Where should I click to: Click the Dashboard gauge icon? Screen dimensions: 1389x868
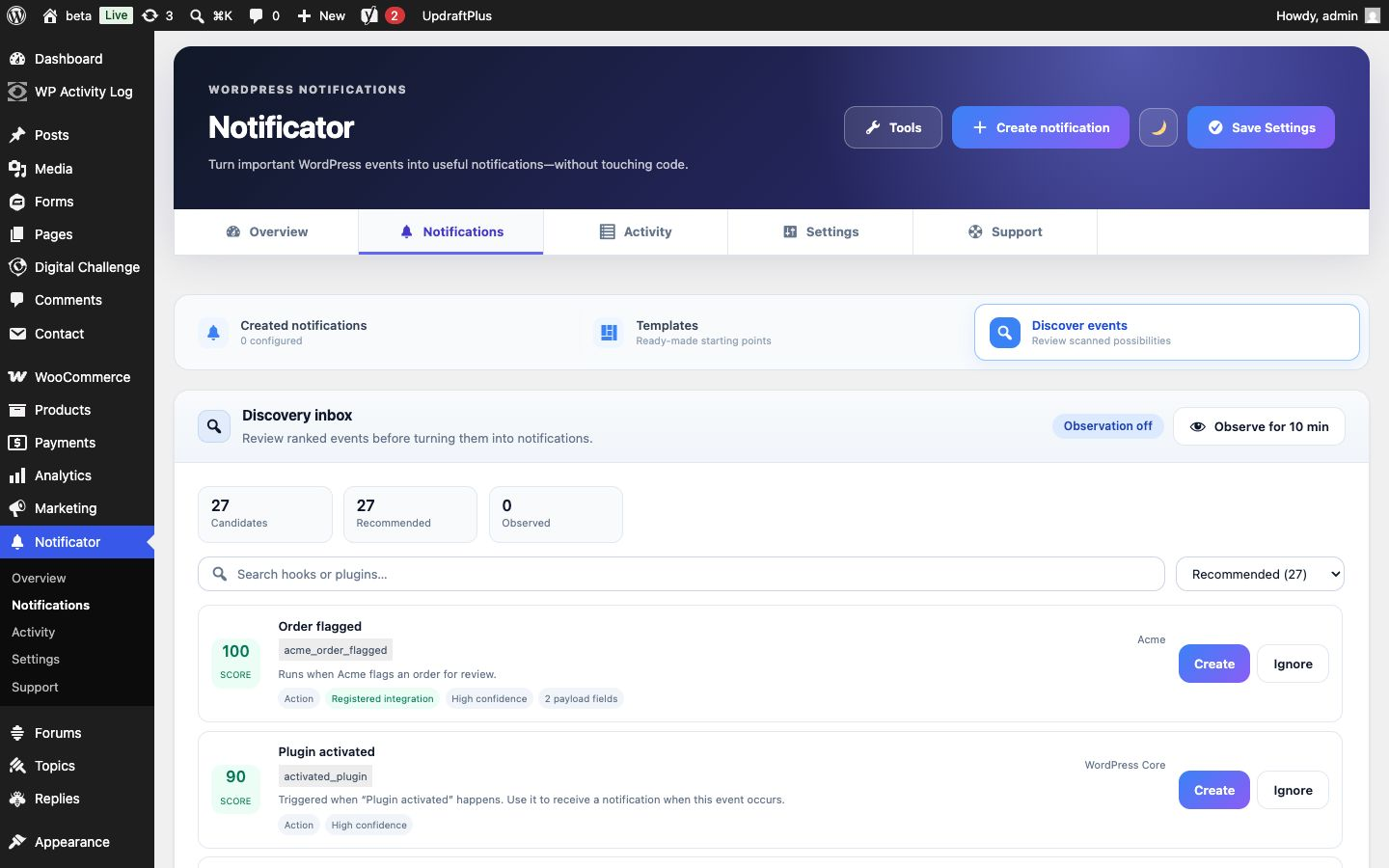[x=17, y=59]
